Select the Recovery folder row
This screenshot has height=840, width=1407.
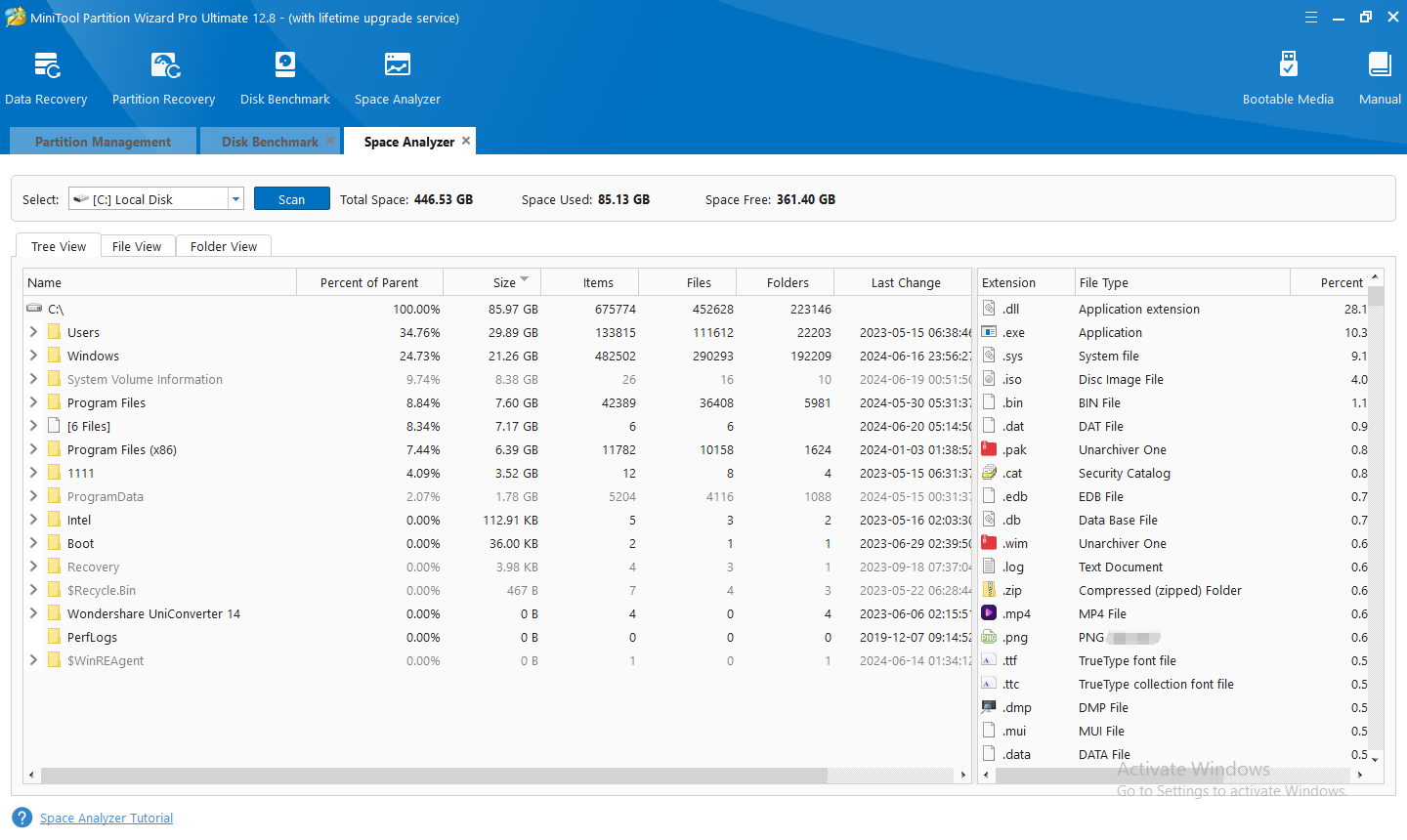pyautogui.click(x=497, y=567)
